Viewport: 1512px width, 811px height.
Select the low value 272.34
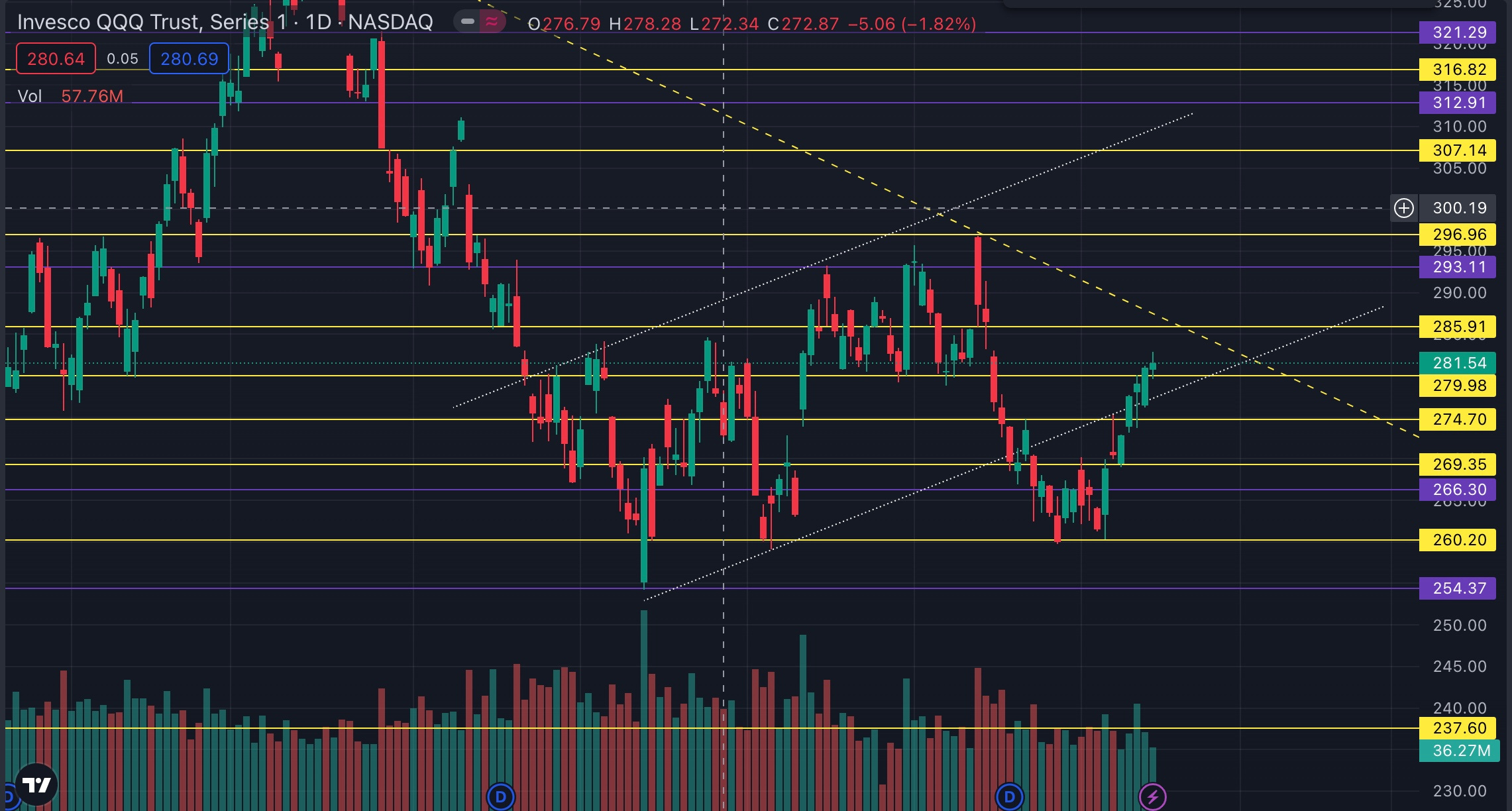pos(730,25)
